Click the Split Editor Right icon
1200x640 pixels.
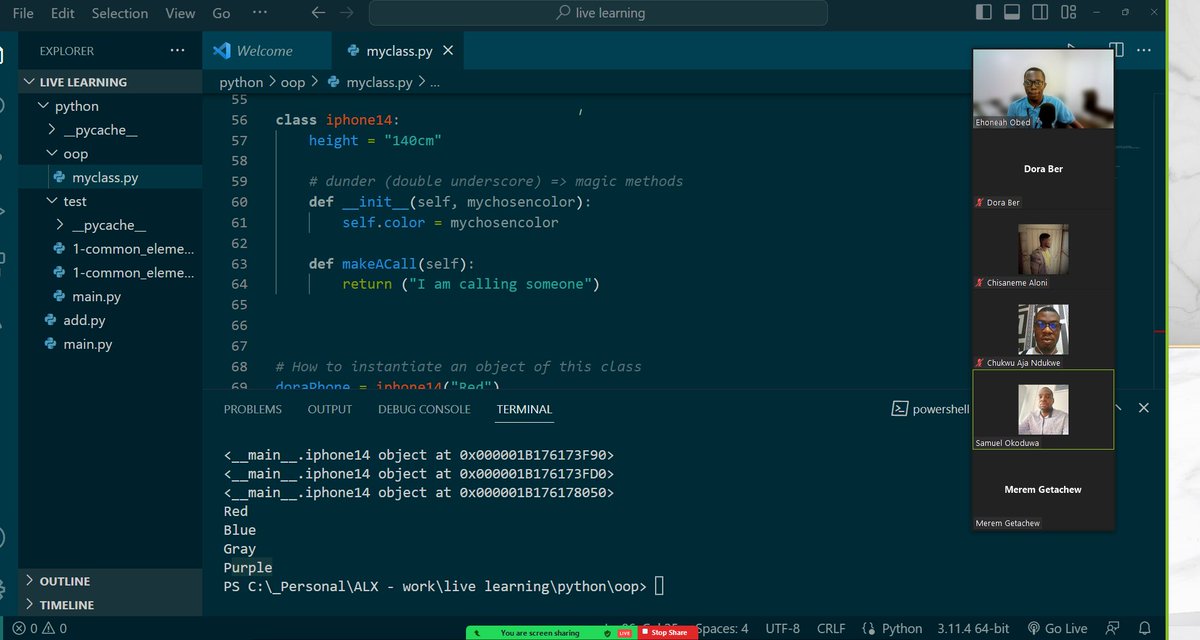[1116, 50]
